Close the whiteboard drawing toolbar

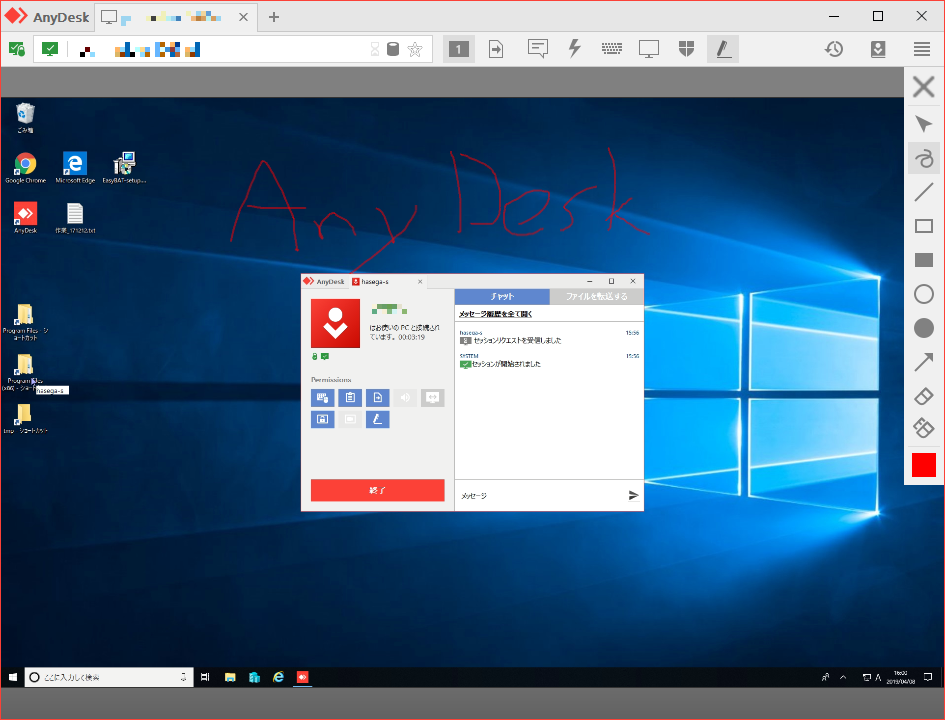point(923,87)
